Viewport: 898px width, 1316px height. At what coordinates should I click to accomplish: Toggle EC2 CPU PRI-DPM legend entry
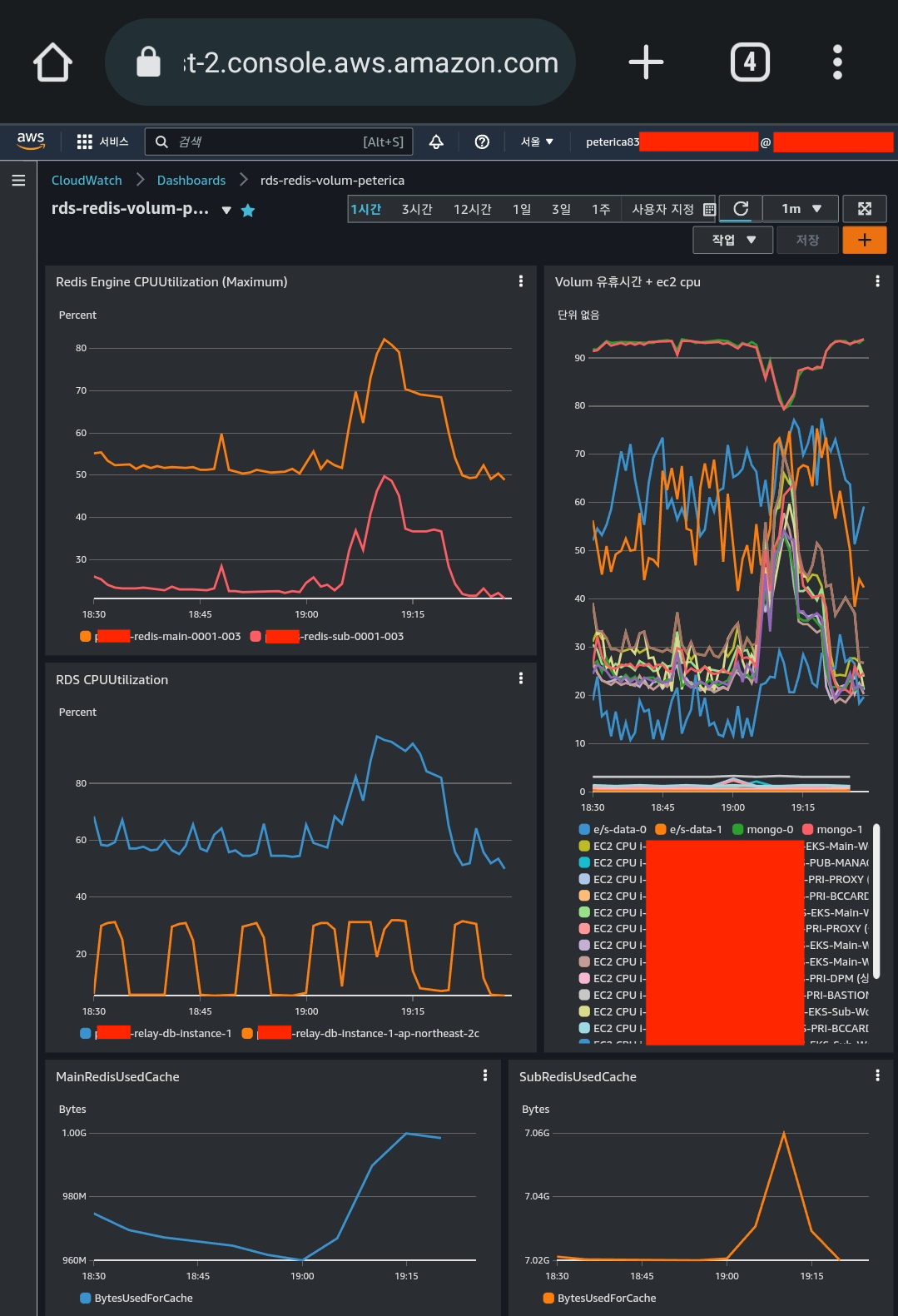[724, 978]
